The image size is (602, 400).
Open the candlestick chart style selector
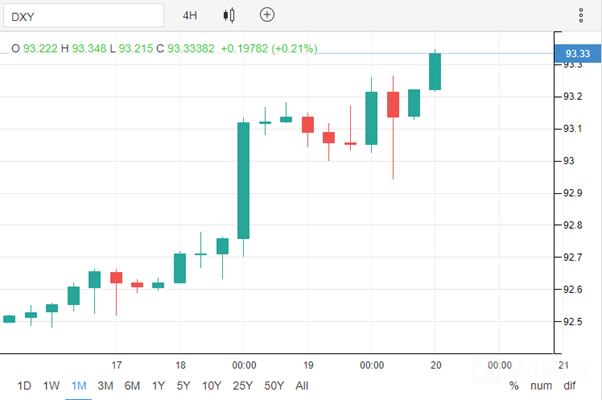coord(230,15)
